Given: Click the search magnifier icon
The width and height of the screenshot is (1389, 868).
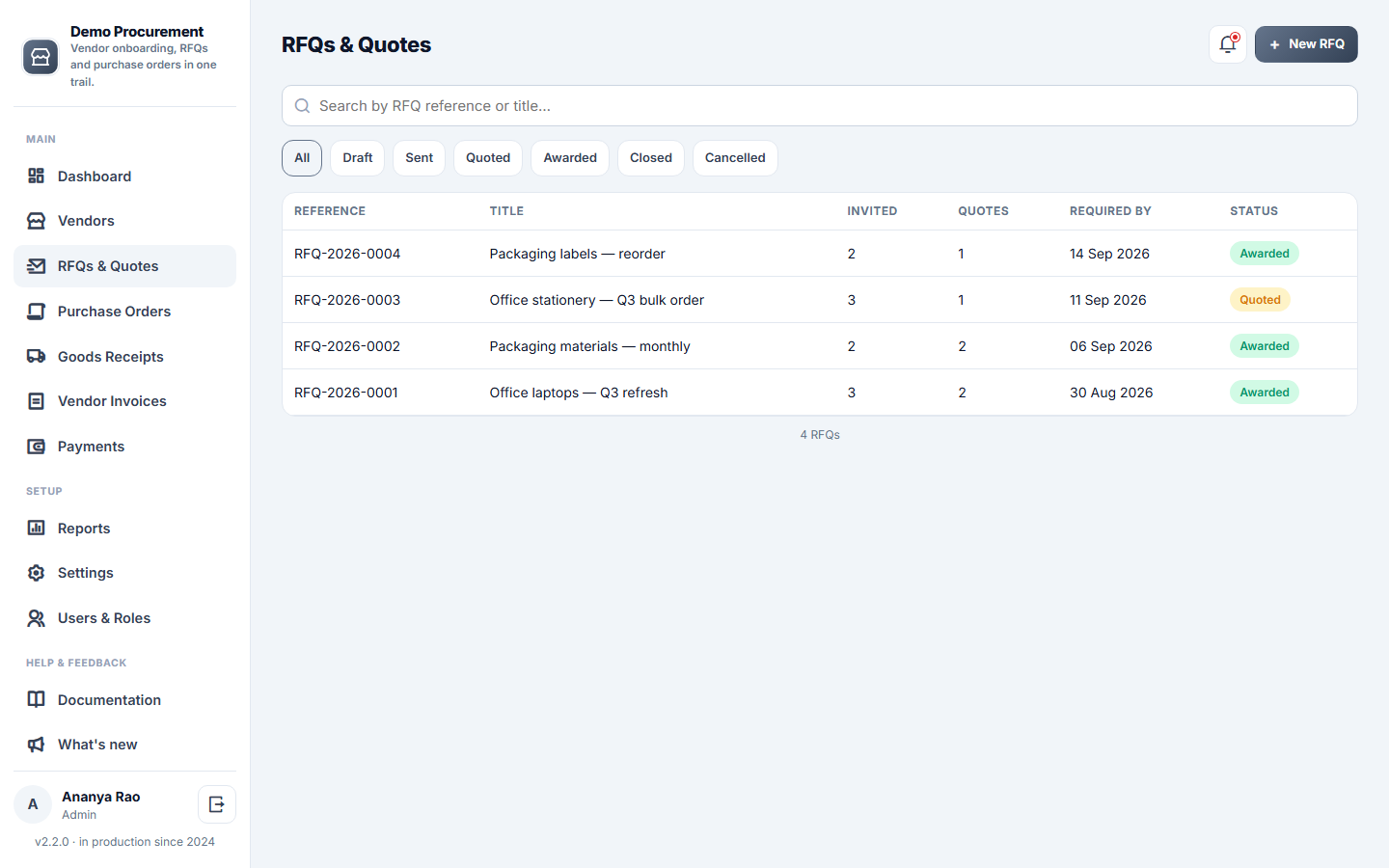Looking at the screenshot, I should point(302,106).
